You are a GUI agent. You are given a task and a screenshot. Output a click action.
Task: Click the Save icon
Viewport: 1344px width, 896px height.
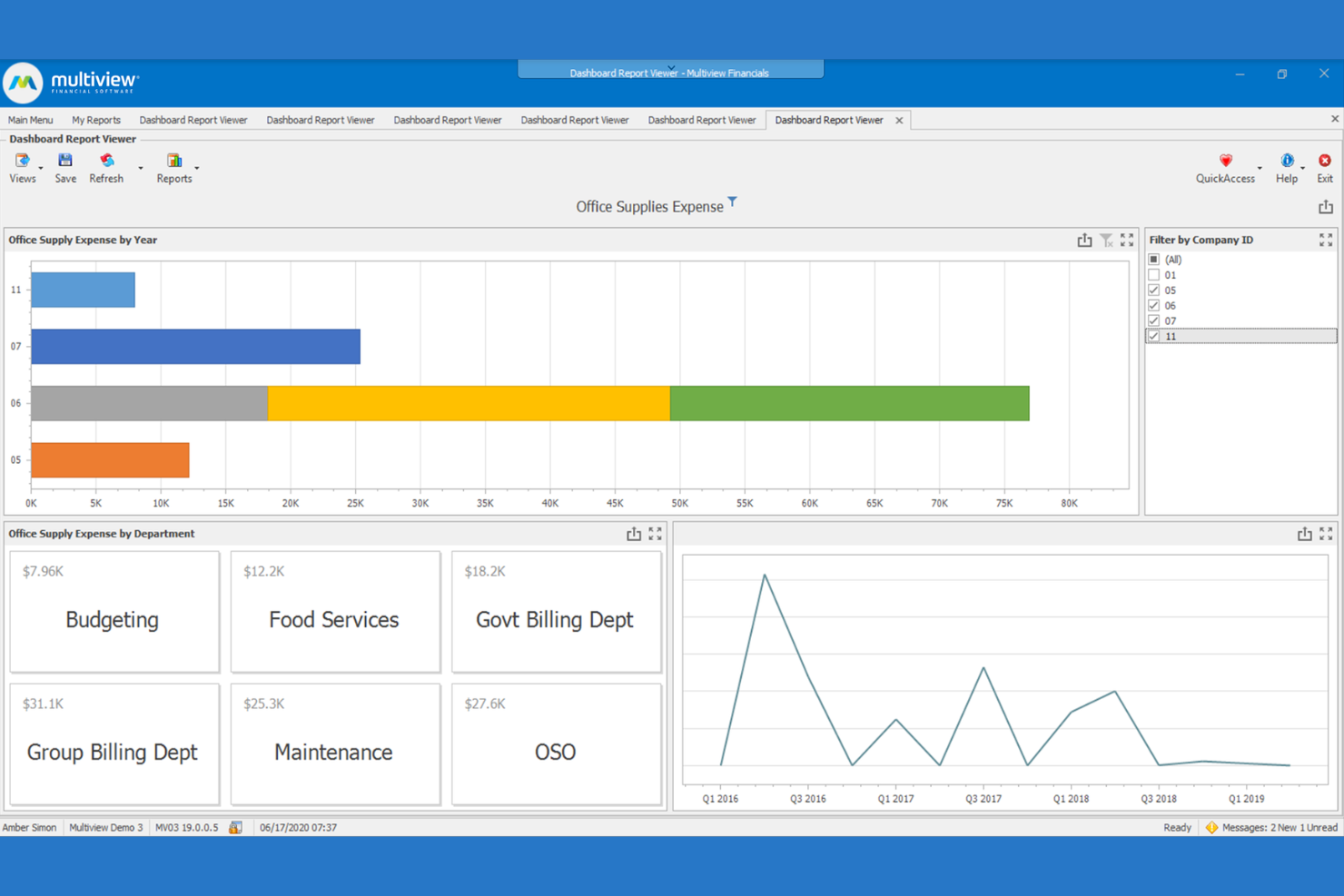[65, 161]
